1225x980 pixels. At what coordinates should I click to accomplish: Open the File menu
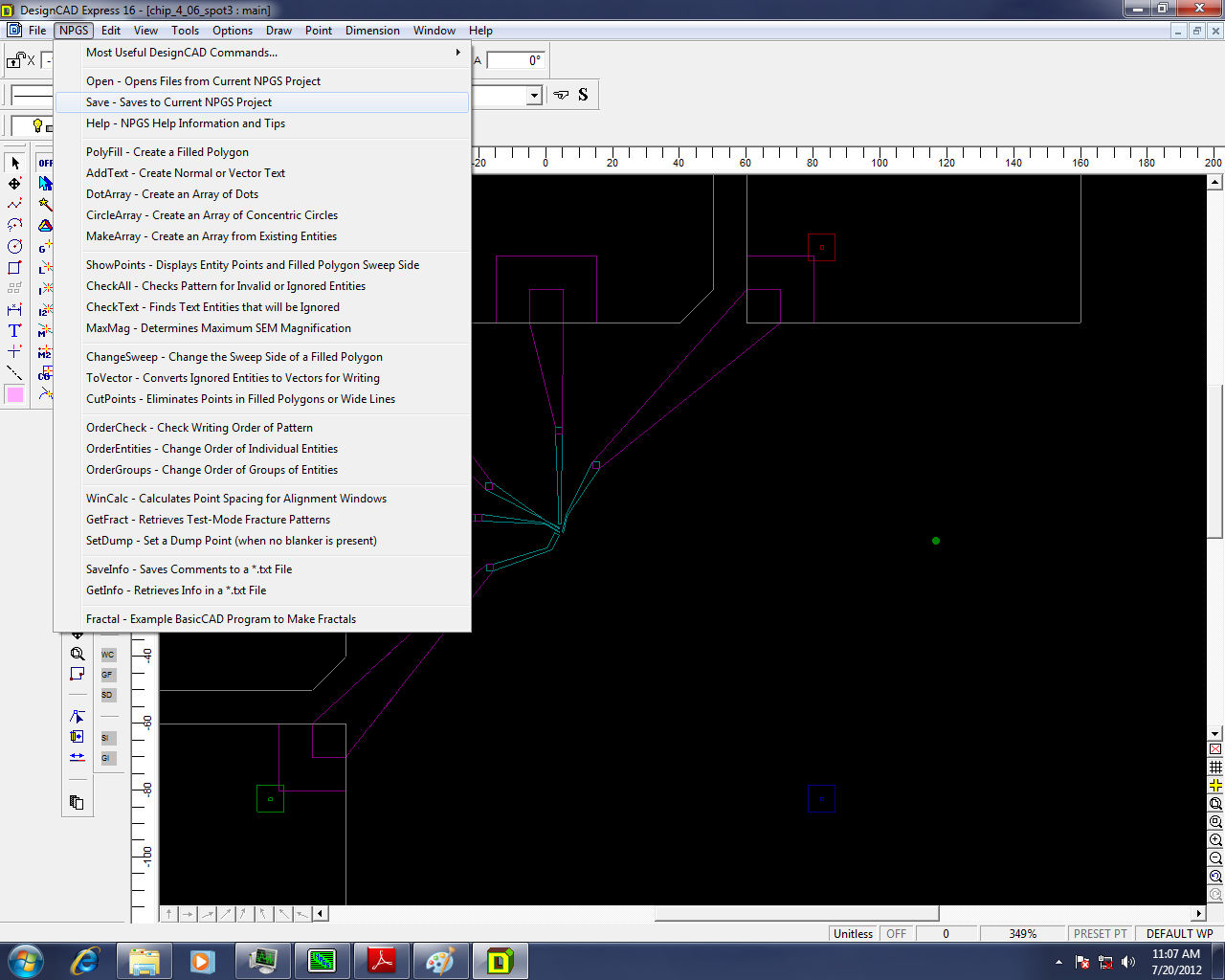37,31
